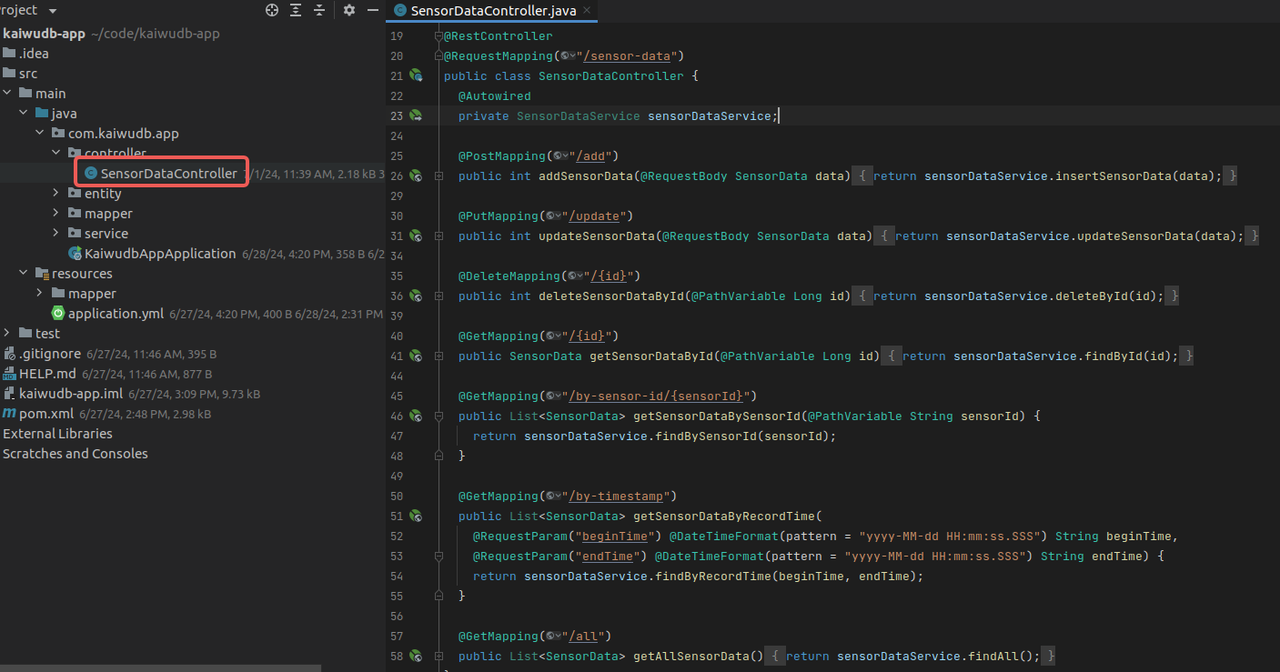1280x672 pixels.
Task: Select the SensorDataController.java editor tab
Action: [494, 11]
